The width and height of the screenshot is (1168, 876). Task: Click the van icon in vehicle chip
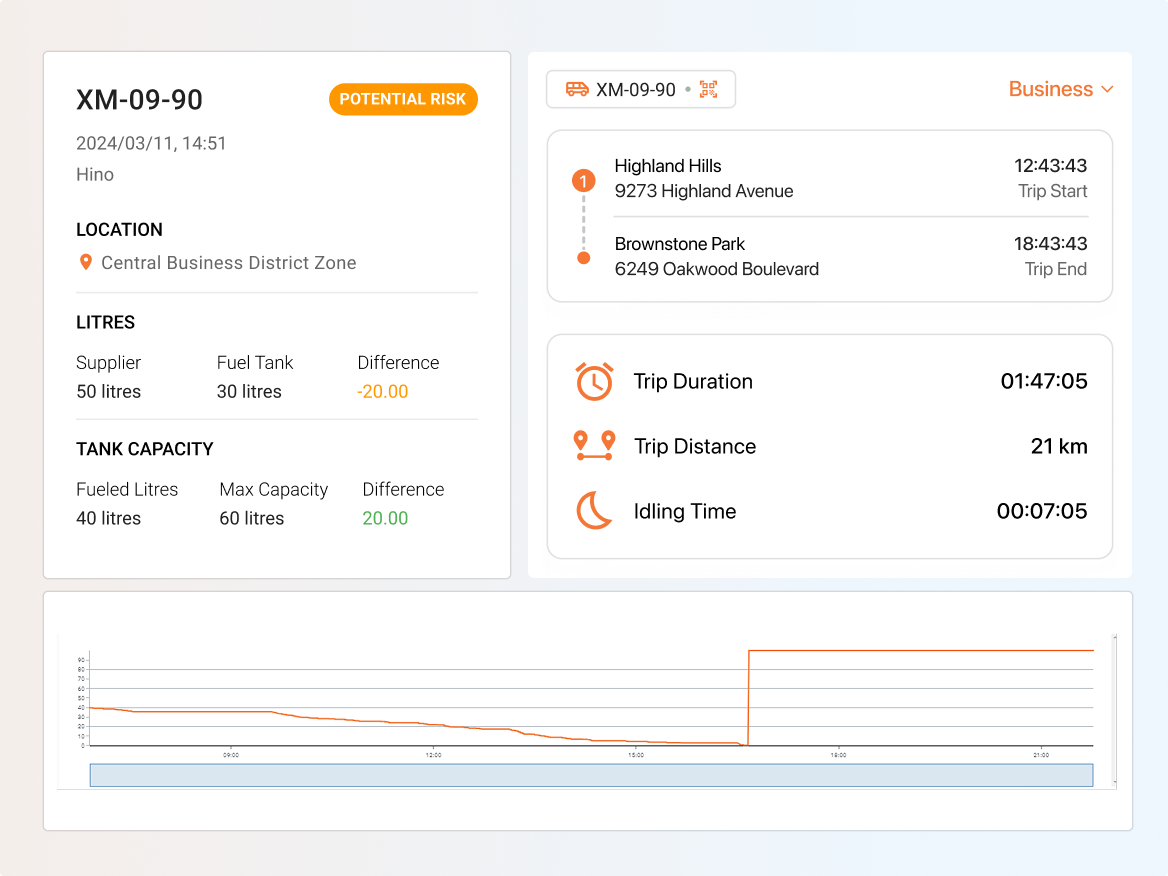pos(577,89)
